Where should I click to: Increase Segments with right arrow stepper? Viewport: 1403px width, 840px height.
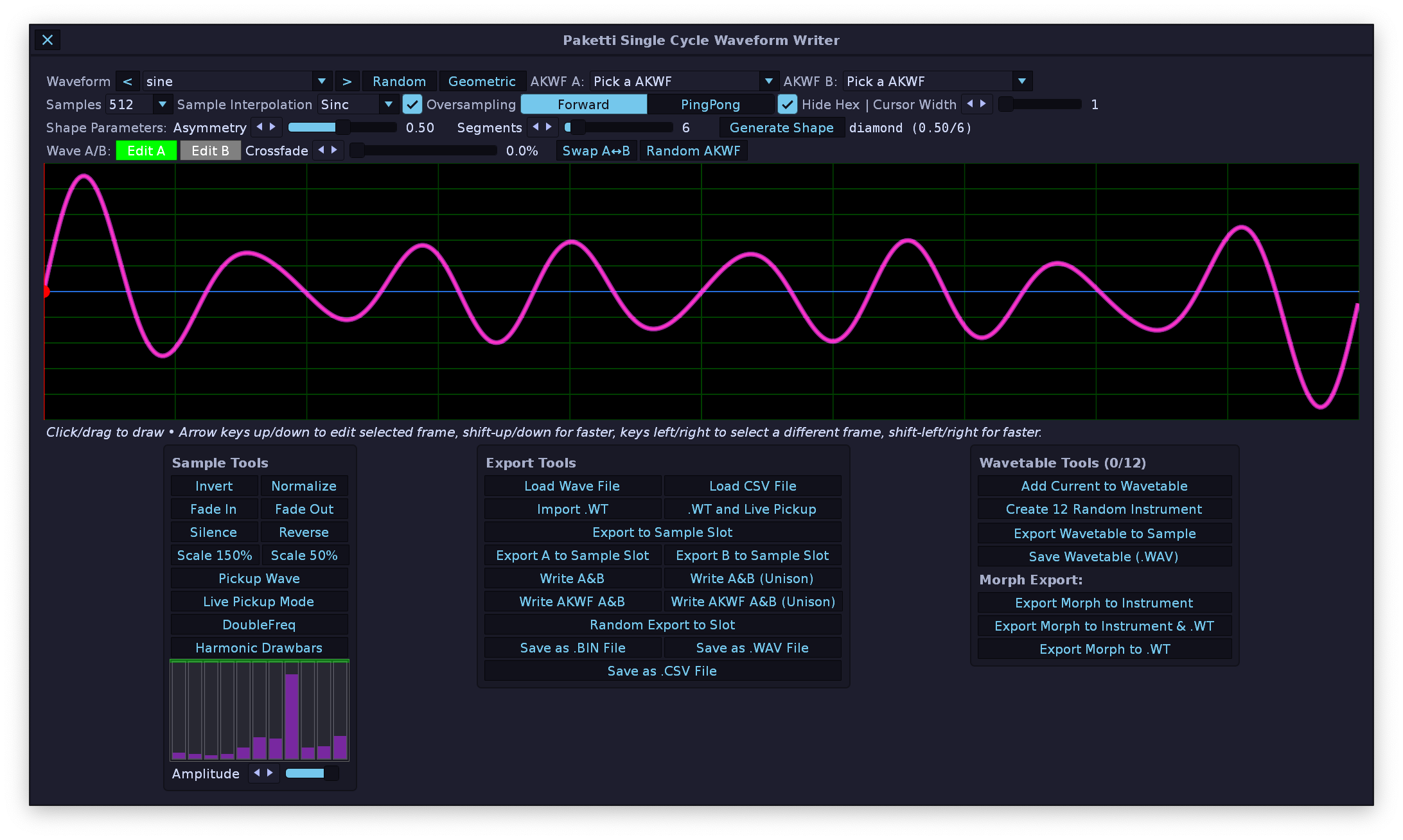point(549,127)
